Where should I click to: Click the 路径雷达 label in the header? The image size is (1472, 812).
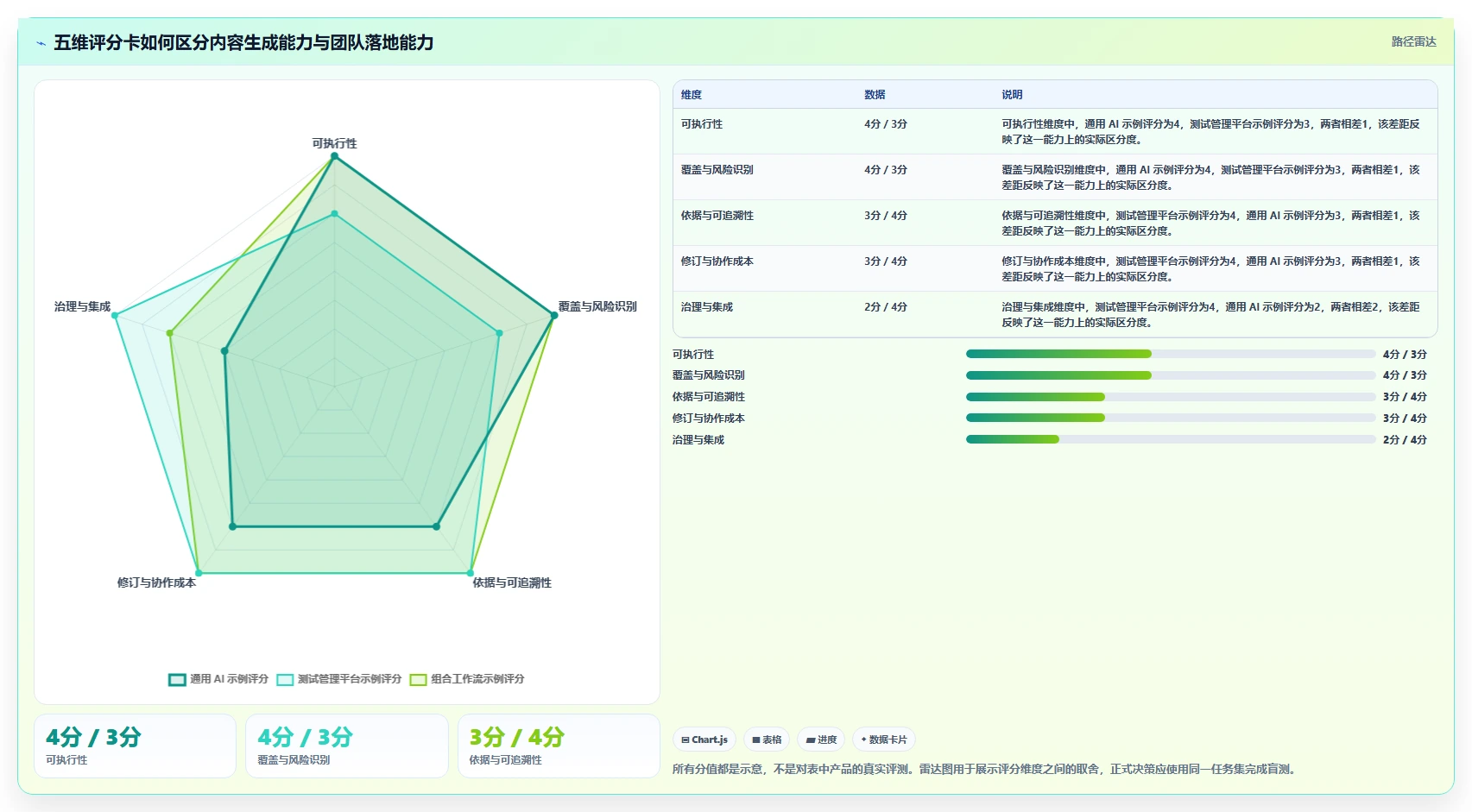tap(1413, 41)
